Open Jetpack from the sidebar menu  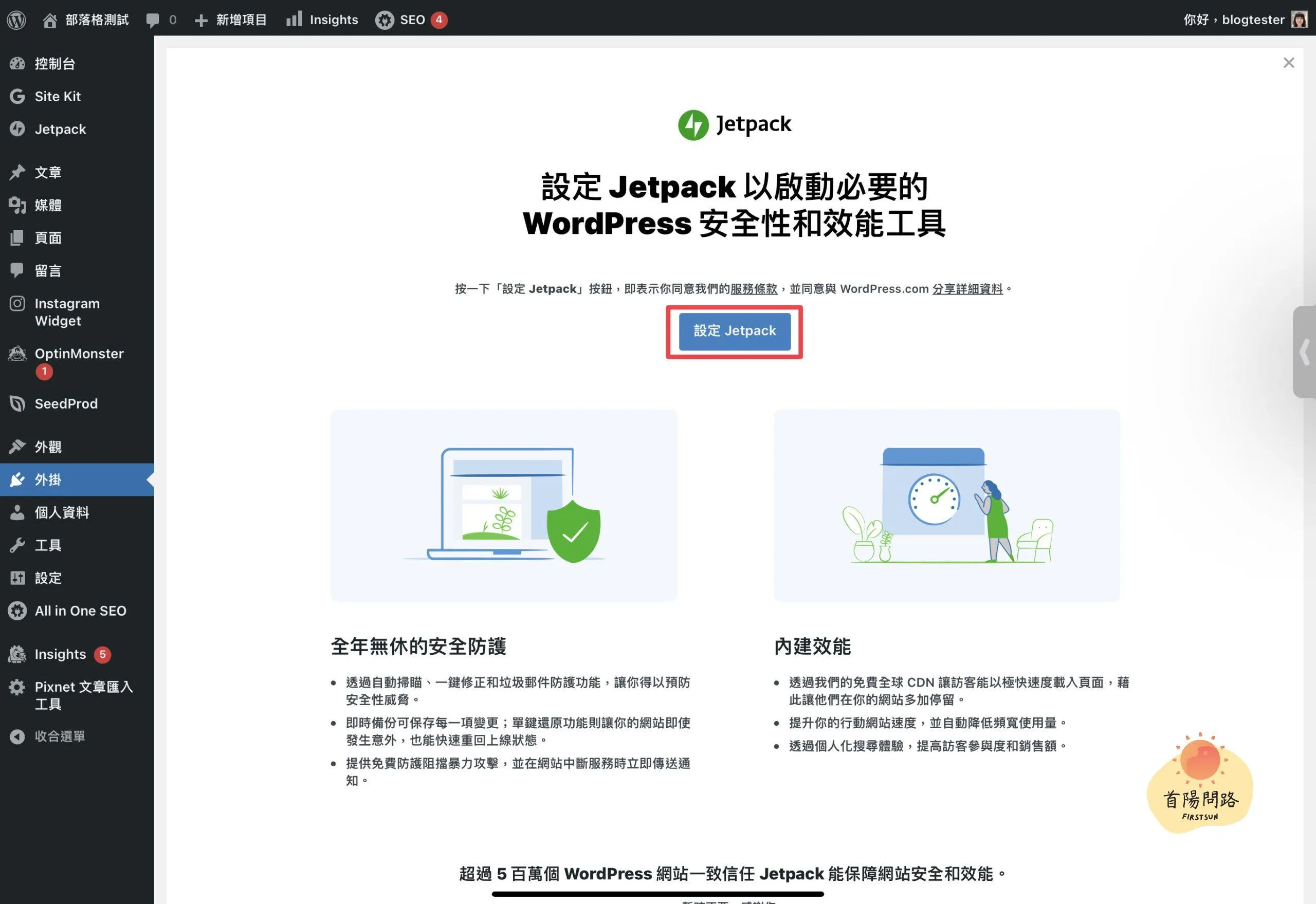pyautogui.click(x=60, y=129)
